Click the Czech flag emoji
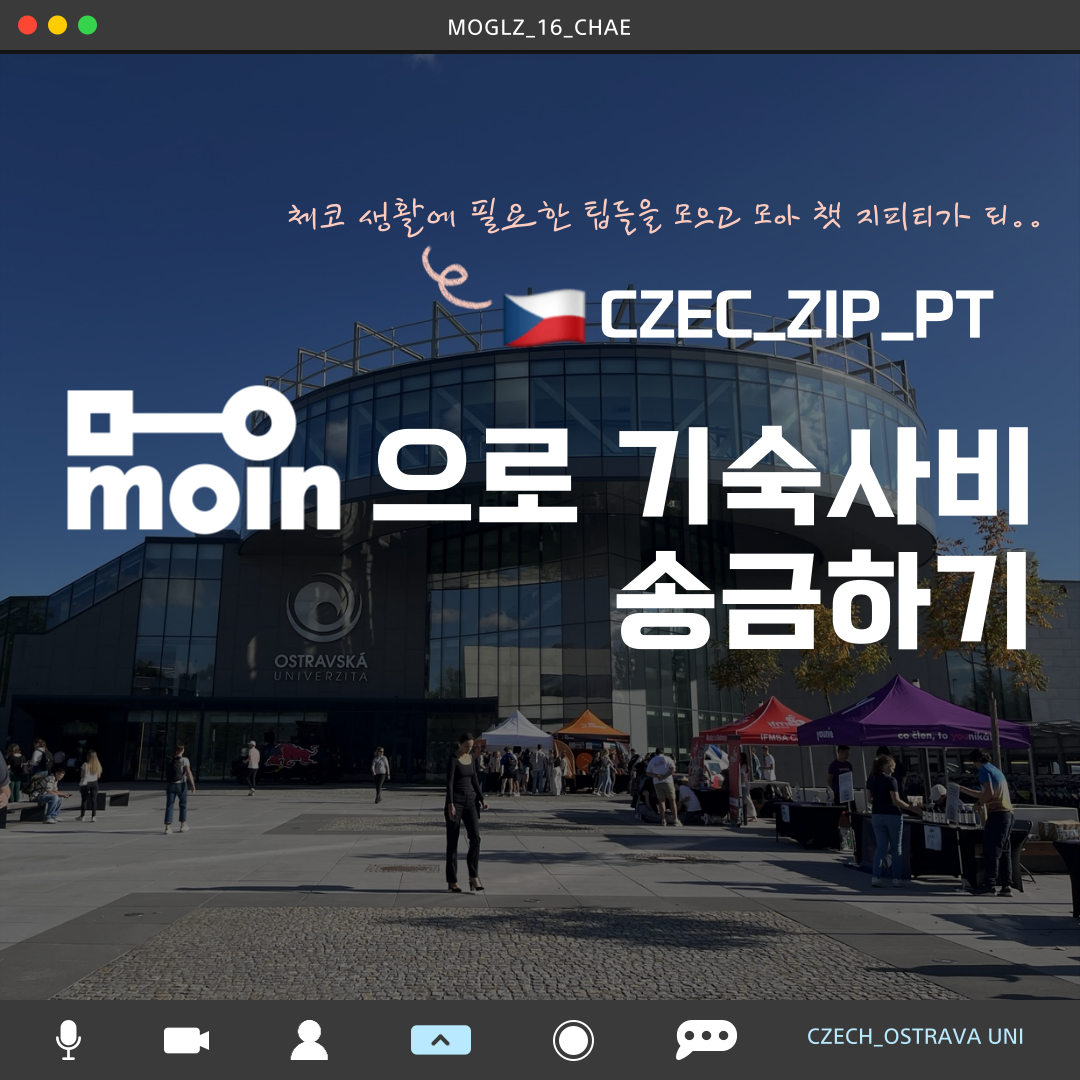Viewport: 1080px width, 1080px height. (x=544, y=317)
